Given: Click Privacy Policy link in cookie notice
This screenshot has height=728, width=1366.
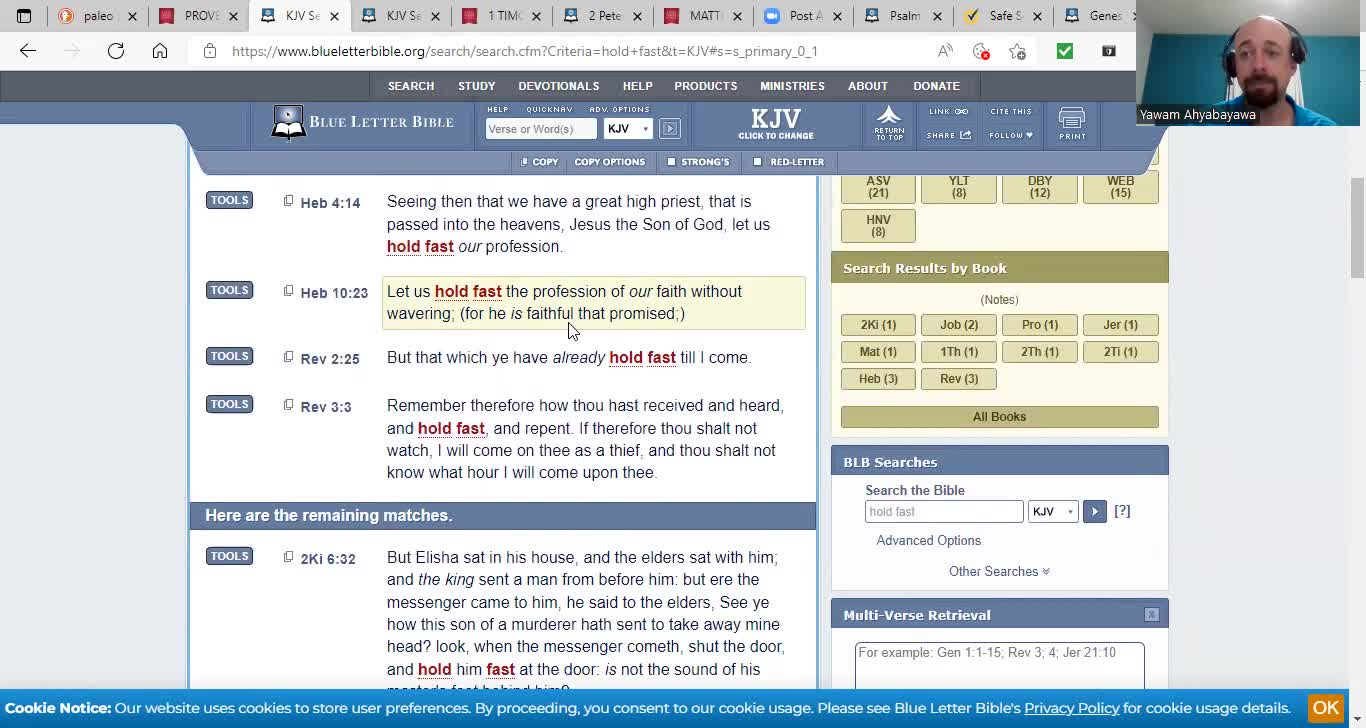Looking at the screenshot, I should [x=1071, y=708].
